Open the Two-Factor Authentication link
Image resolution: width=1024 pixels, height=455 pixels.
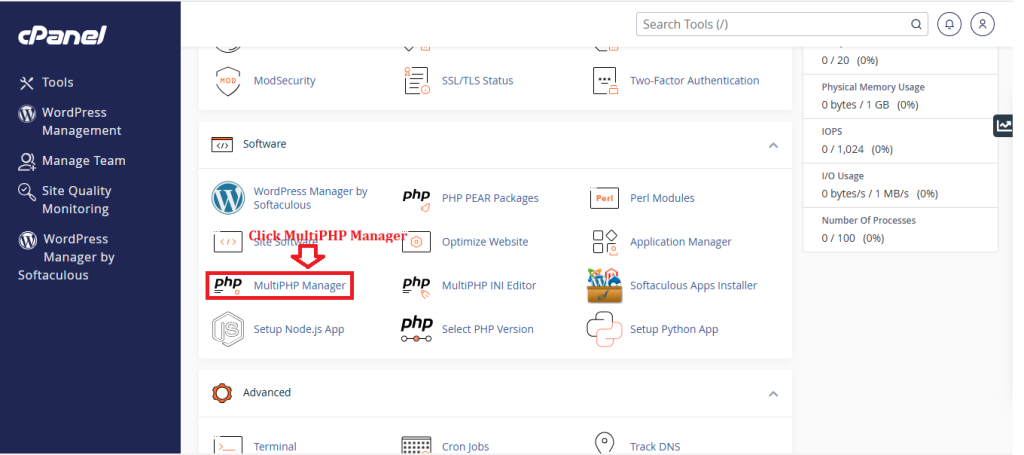pyautogui.click(x=694, y=81)
